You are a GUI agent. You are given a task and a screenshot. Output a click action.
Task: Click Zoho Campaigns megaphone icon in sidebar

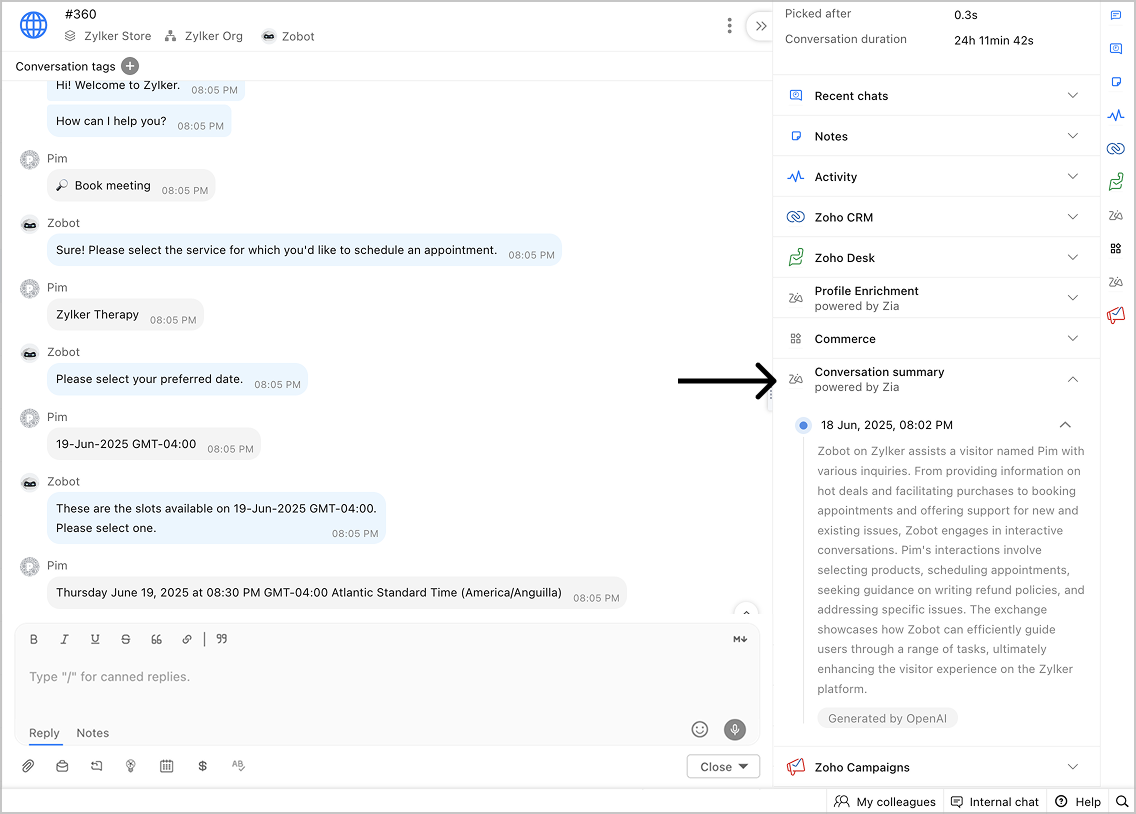1116,315
